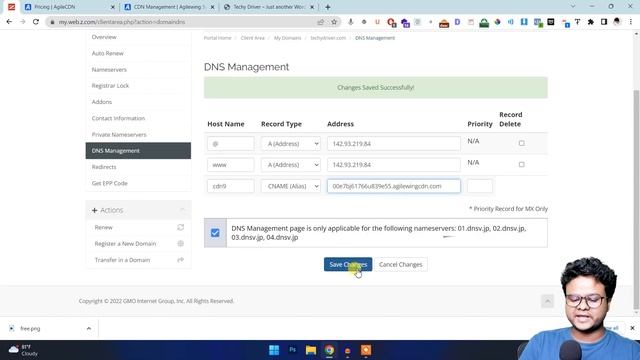Toggle the browser side panel icon

click(604, 22)
